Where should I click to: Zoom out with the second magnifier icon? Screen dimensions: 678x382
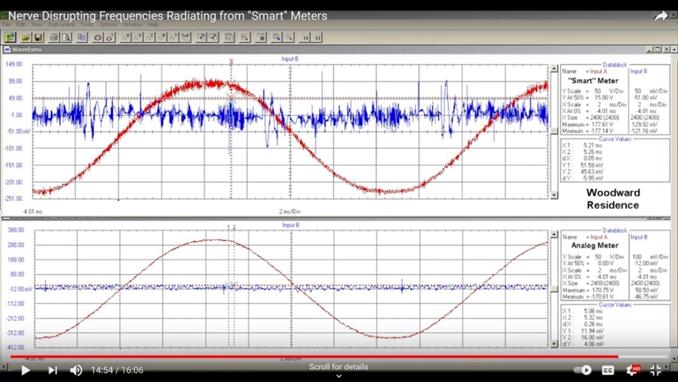(x=289, y=38)
